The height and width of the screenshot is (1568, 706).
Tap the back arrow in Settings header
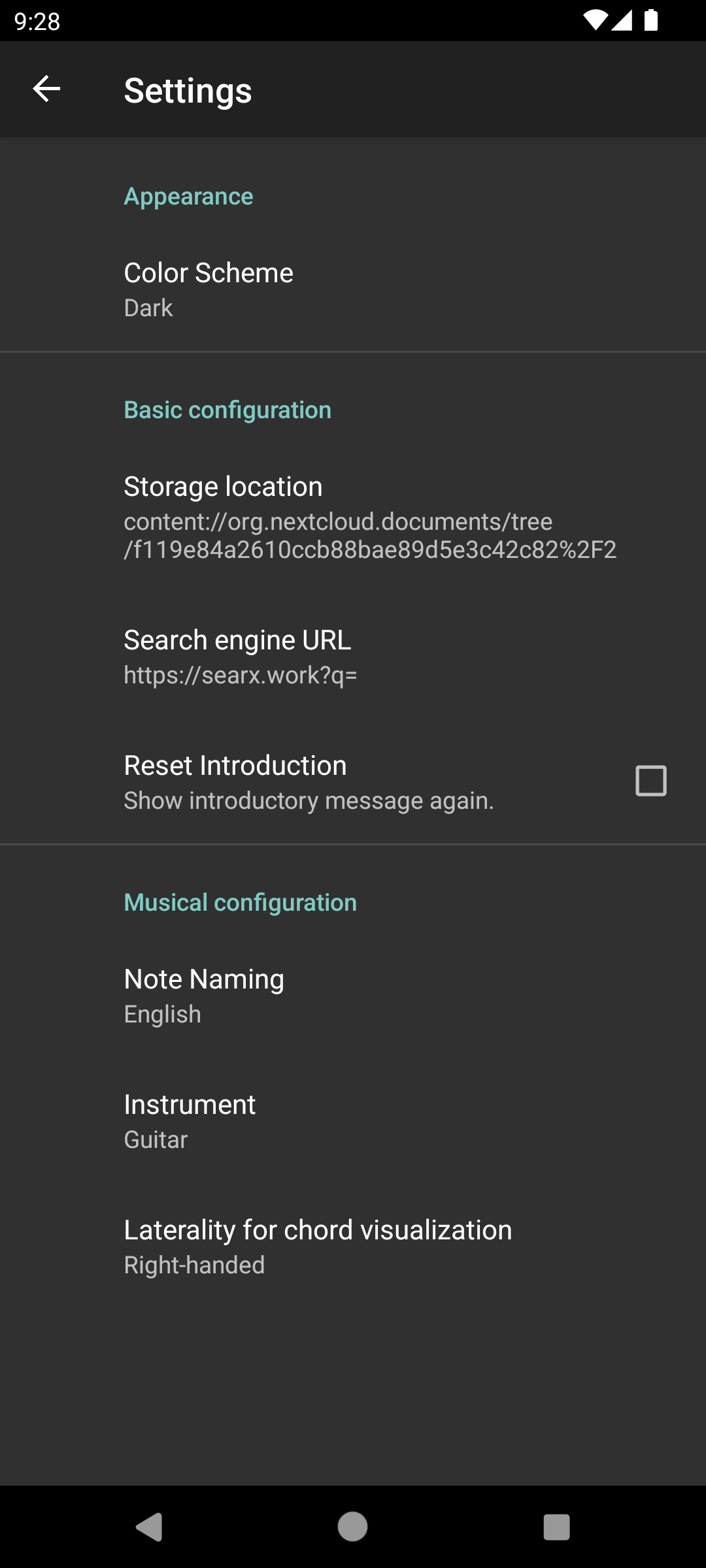click(46, 89)
